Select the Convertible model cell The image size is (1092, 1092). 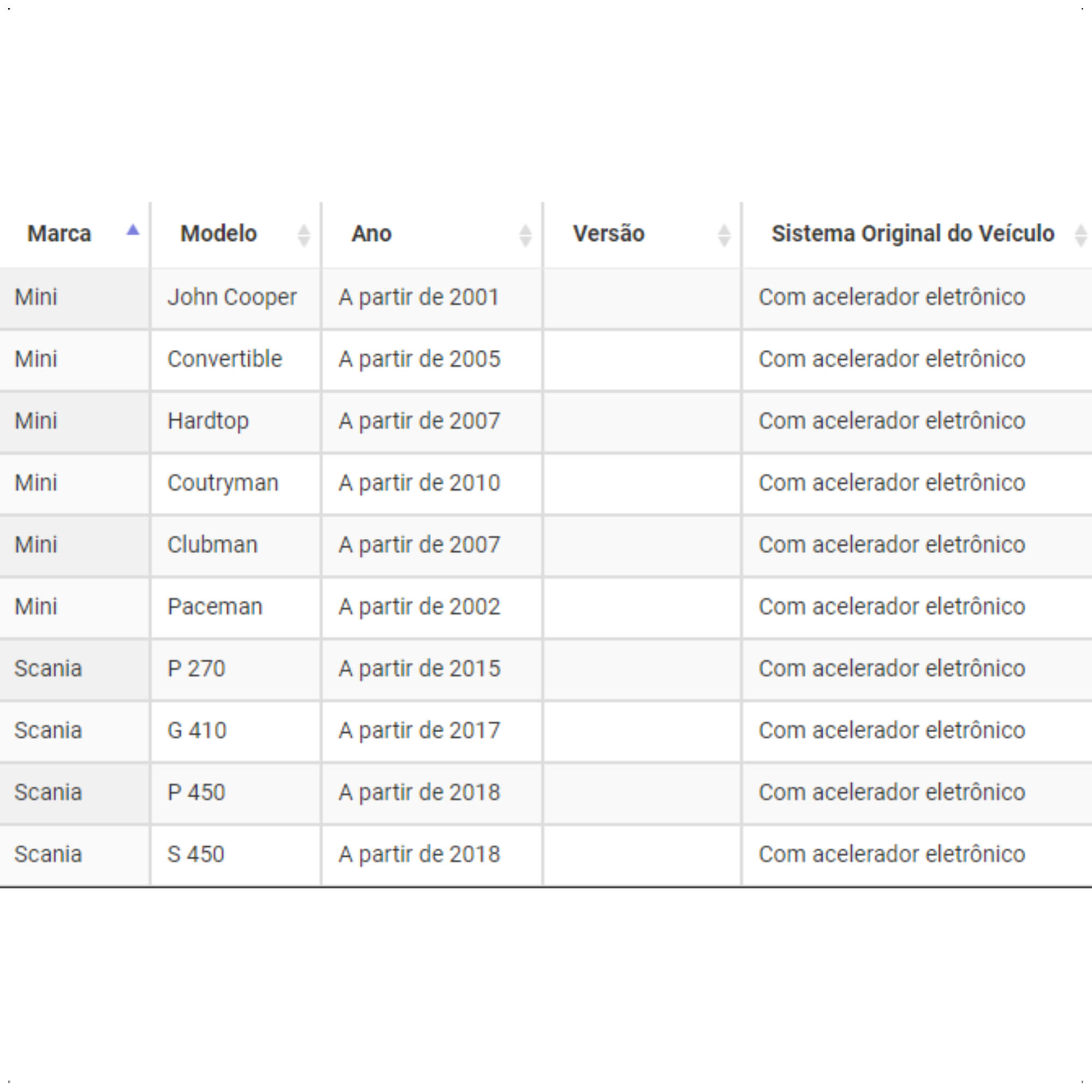(x=236, y=360)
